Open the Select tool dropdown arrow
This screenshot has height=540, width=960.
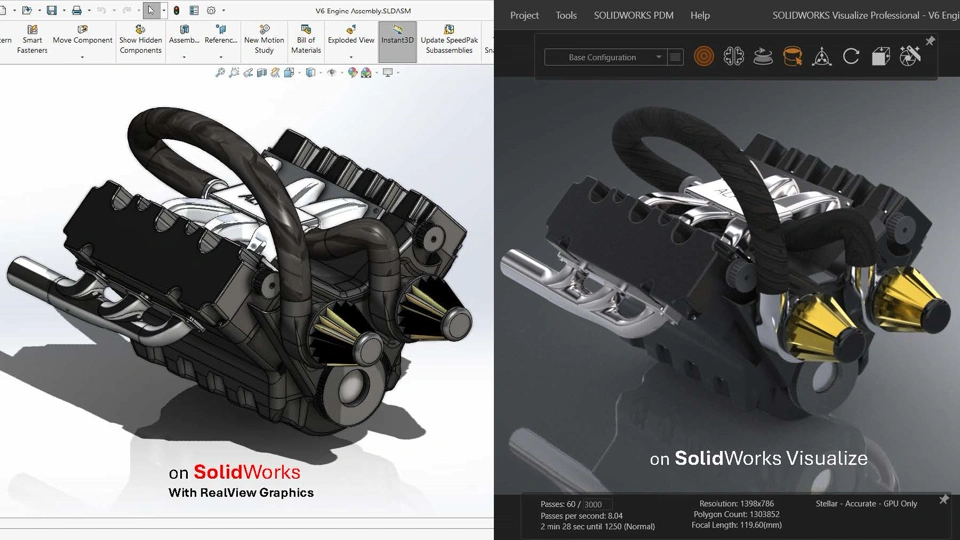tap(163, 10)
